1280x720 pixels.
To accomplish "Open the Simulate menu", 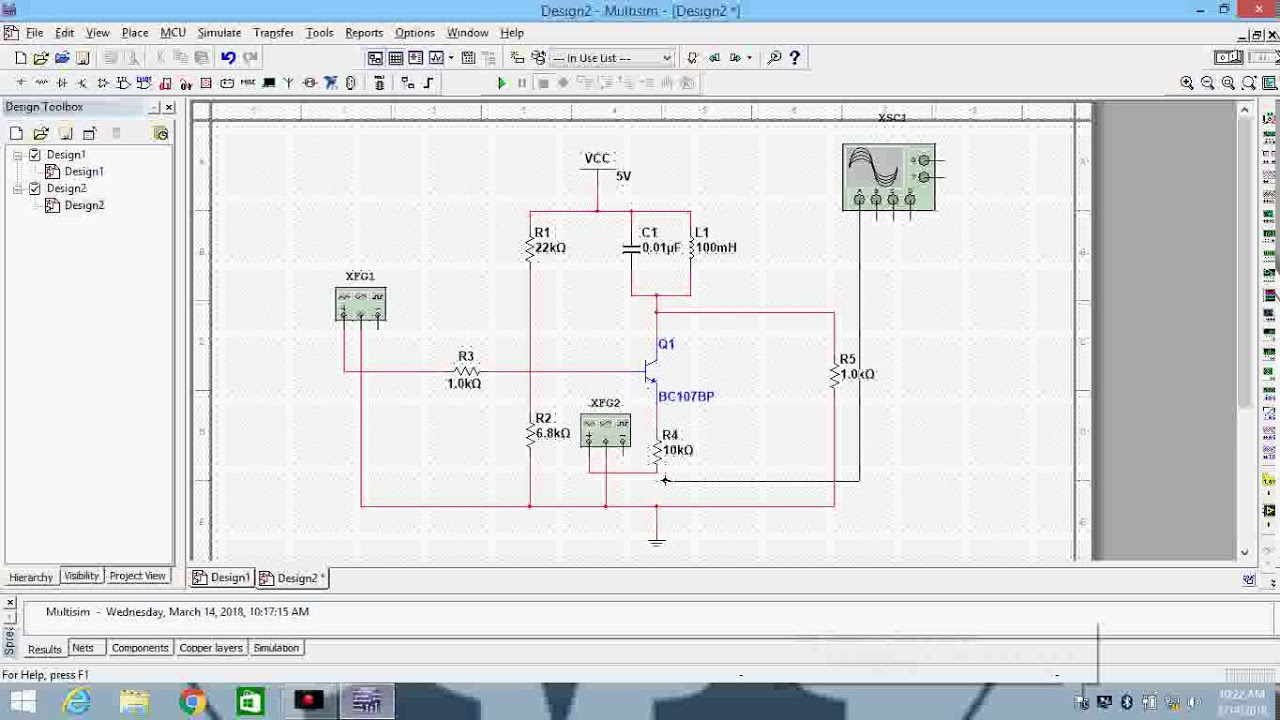I will click(x=219, y=32).
